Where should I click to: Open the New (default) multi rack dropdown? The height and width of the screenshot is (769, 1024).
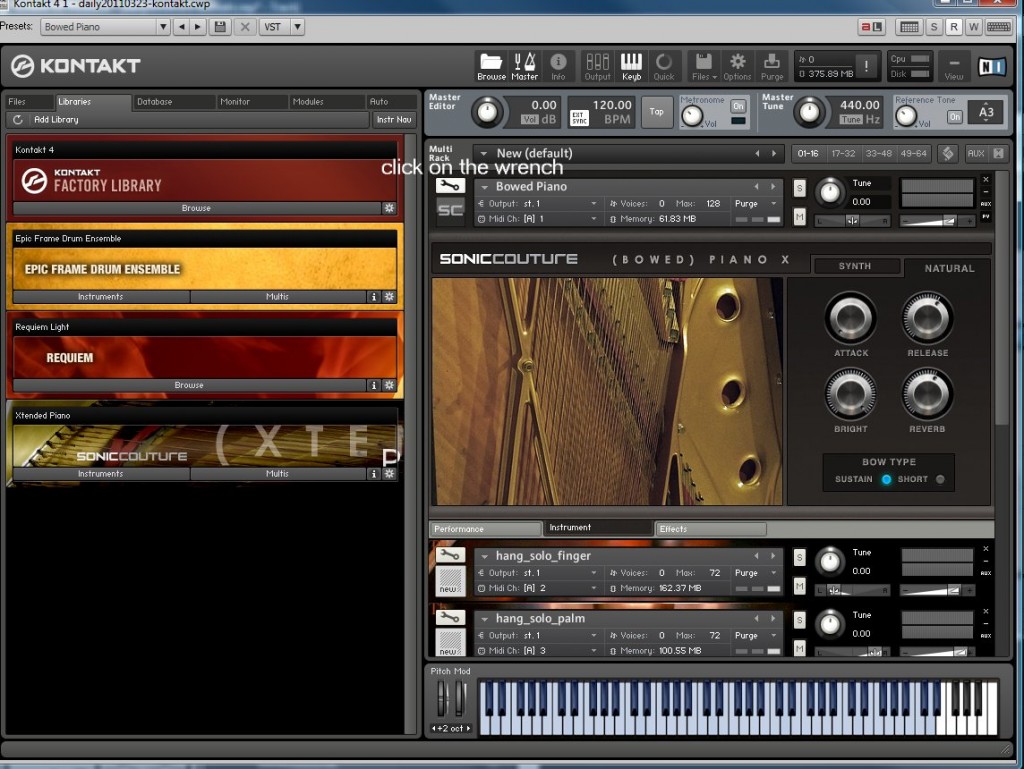pyautogui.click(x=482, y=153)
